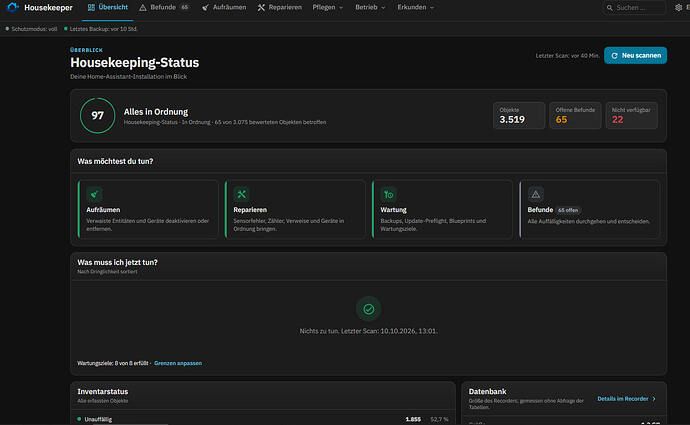Open the Aufräumen action card title
Viewport: 690px width, 425px height.
point(103,210)
